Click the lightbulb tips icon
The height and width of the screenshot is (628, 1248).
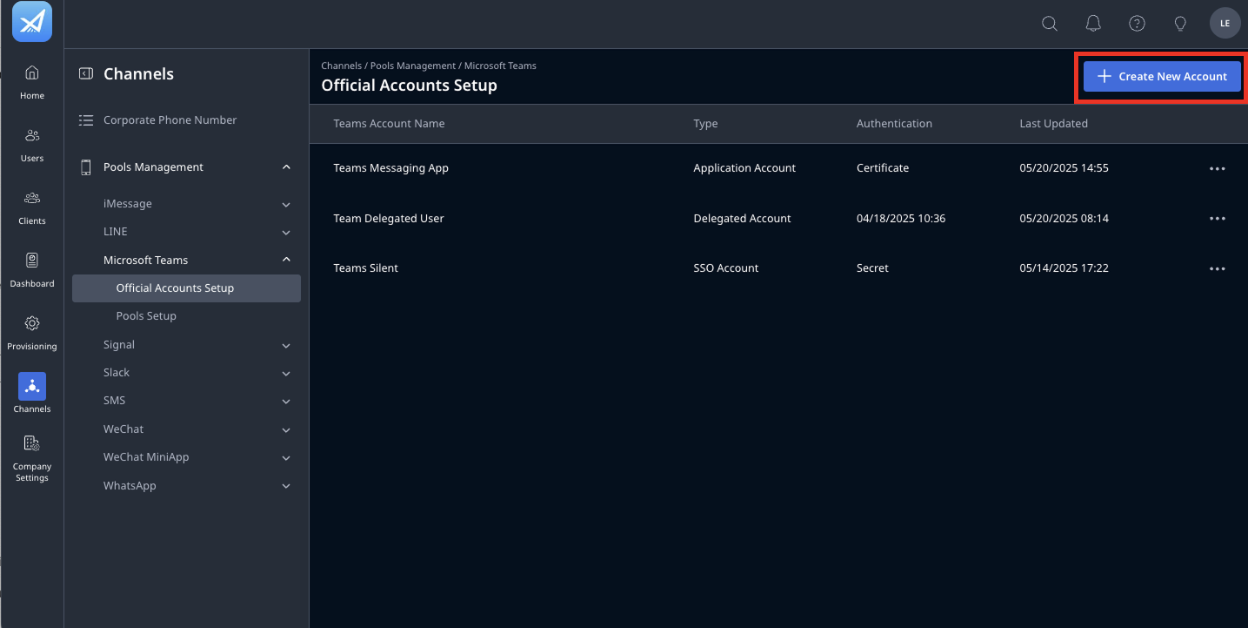click(1180, 23)
